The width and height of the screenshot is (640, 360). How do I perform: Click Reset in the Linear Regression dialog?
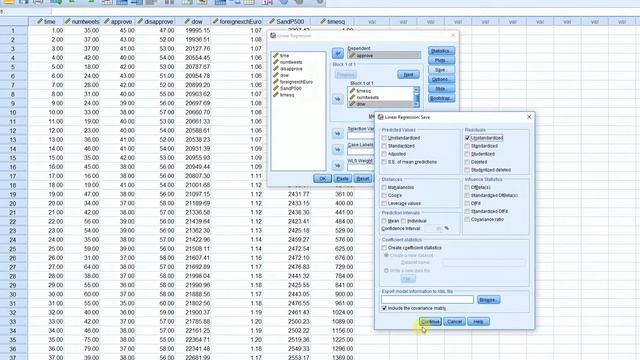(362, 179)
